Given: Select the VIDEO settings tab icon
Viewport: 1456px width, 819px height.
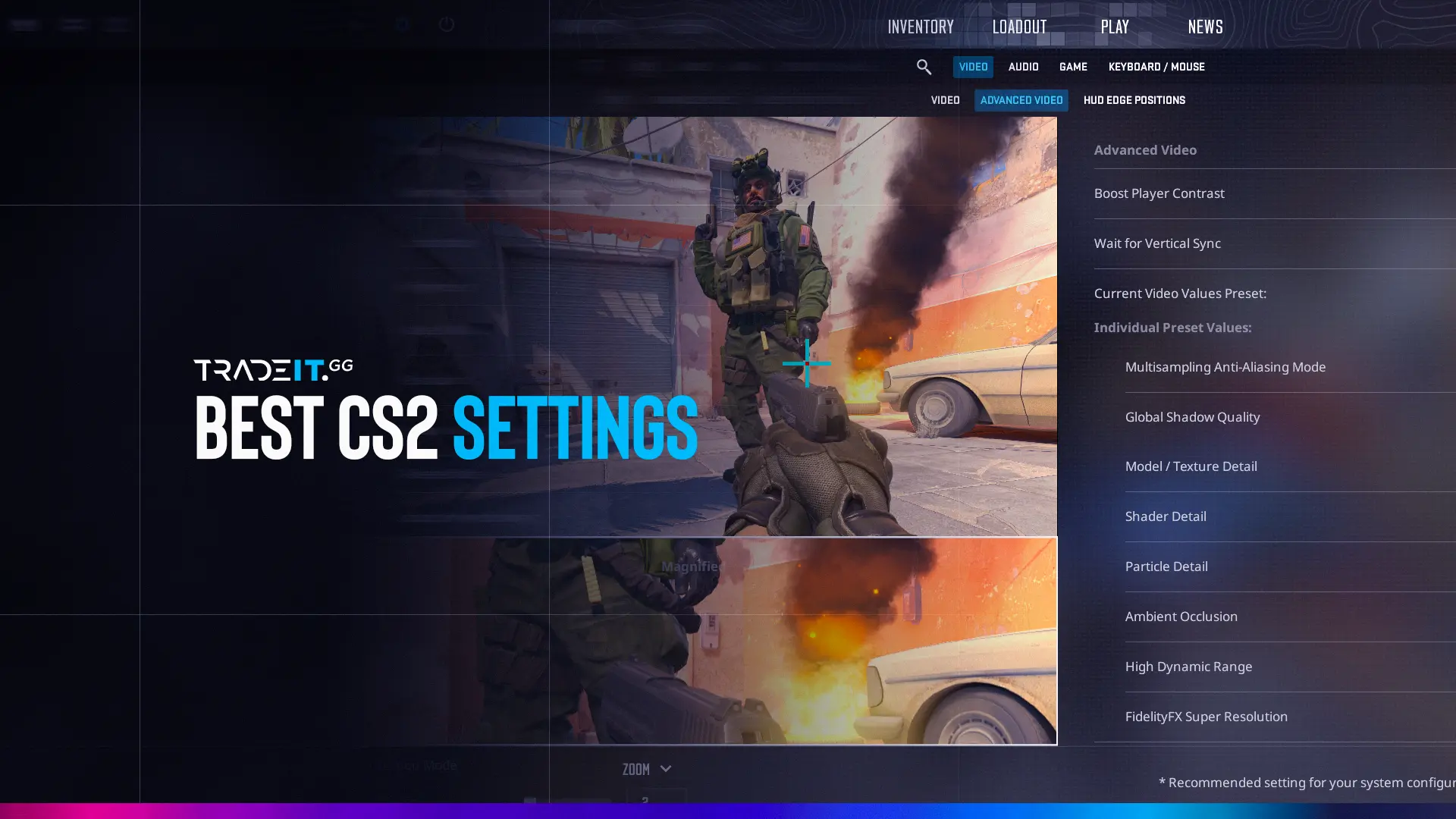Looking at the screenshot, I should coord(972,67).
